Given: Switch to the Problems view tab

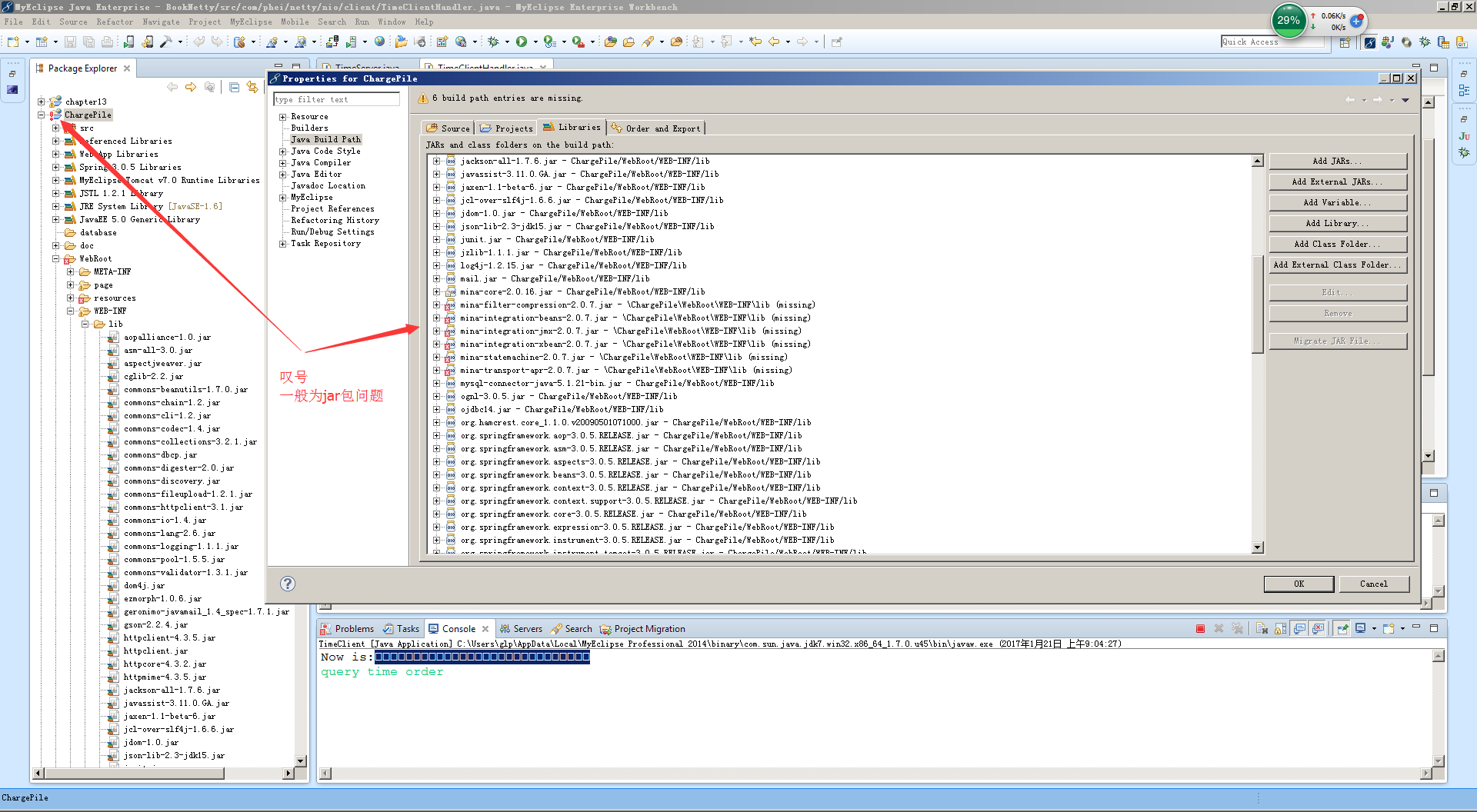Looking at the screenshot, I should (347, 628).
